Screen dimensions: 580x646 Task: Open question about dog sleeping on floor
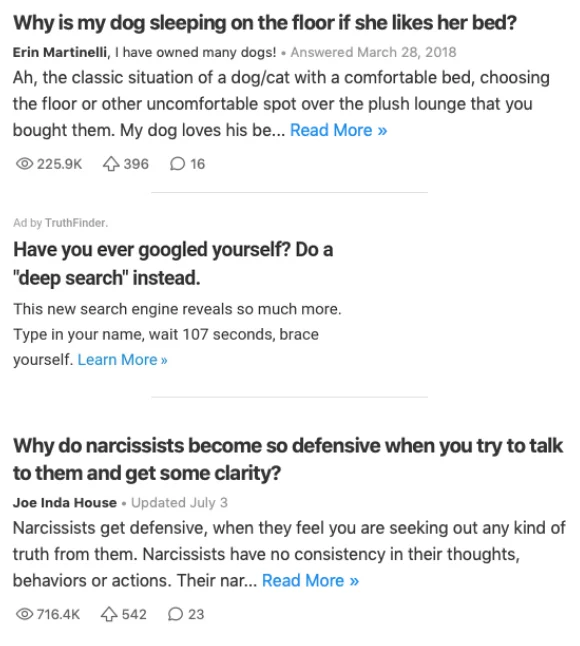tap(264, 23)
